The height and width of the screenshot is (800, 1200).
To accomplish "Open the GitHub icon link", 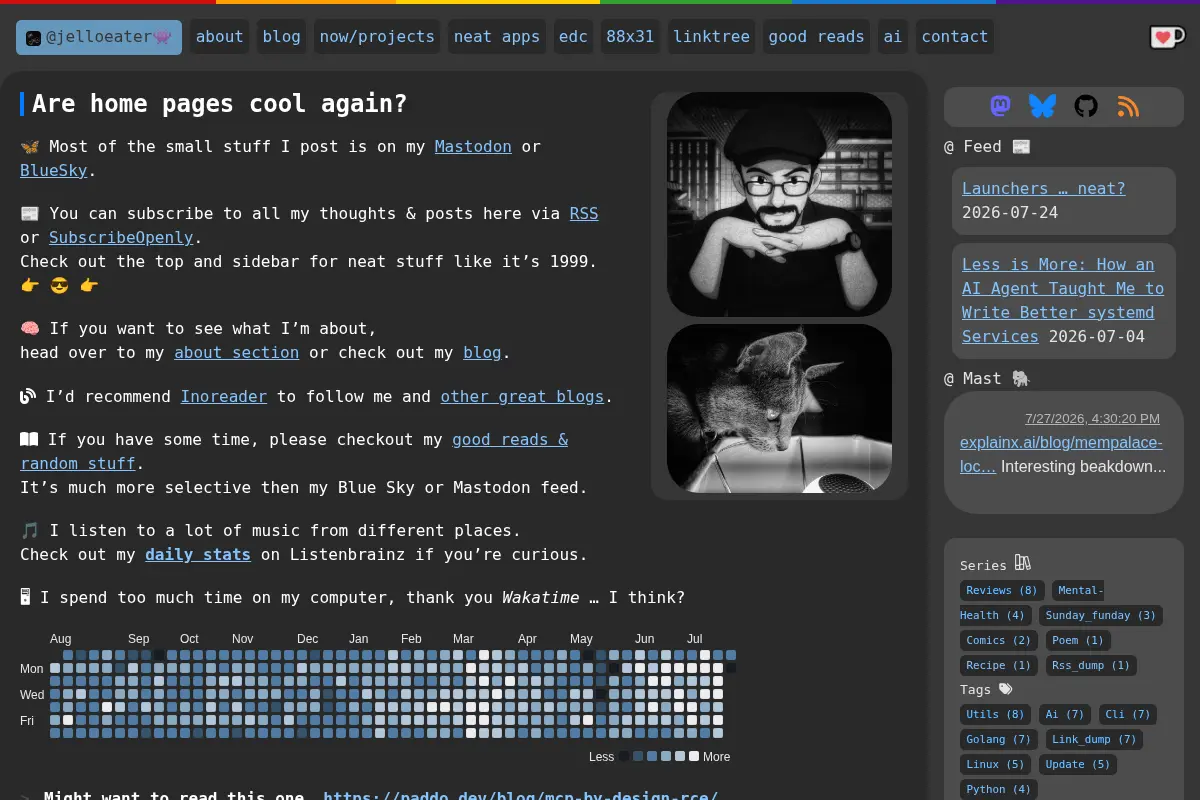I will tap(1086, 106).
